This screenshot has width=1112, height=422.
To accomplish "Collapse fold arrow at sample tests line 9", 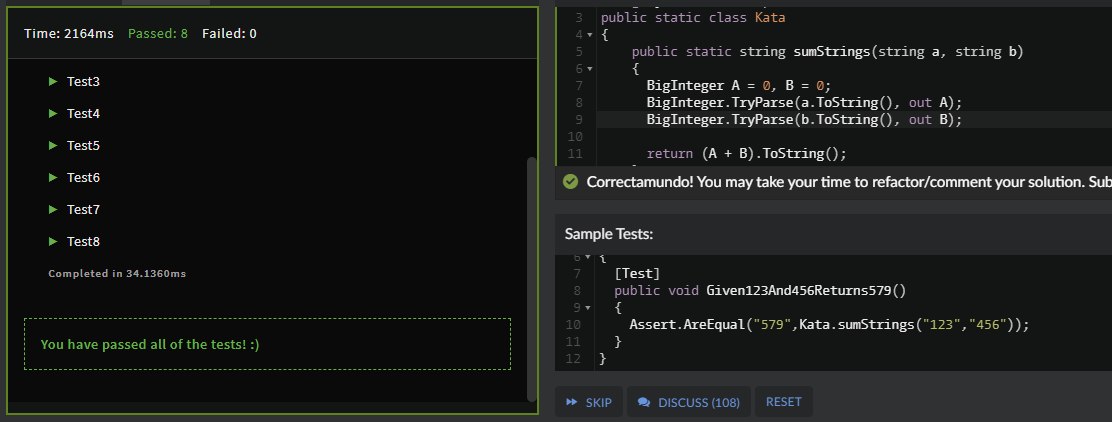I will point(587,308).
